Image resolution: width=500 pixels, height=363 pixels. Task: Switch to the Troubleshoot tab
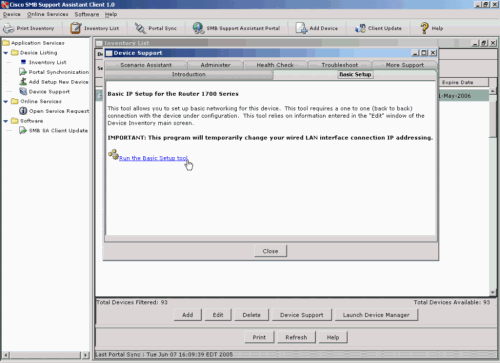340,65
